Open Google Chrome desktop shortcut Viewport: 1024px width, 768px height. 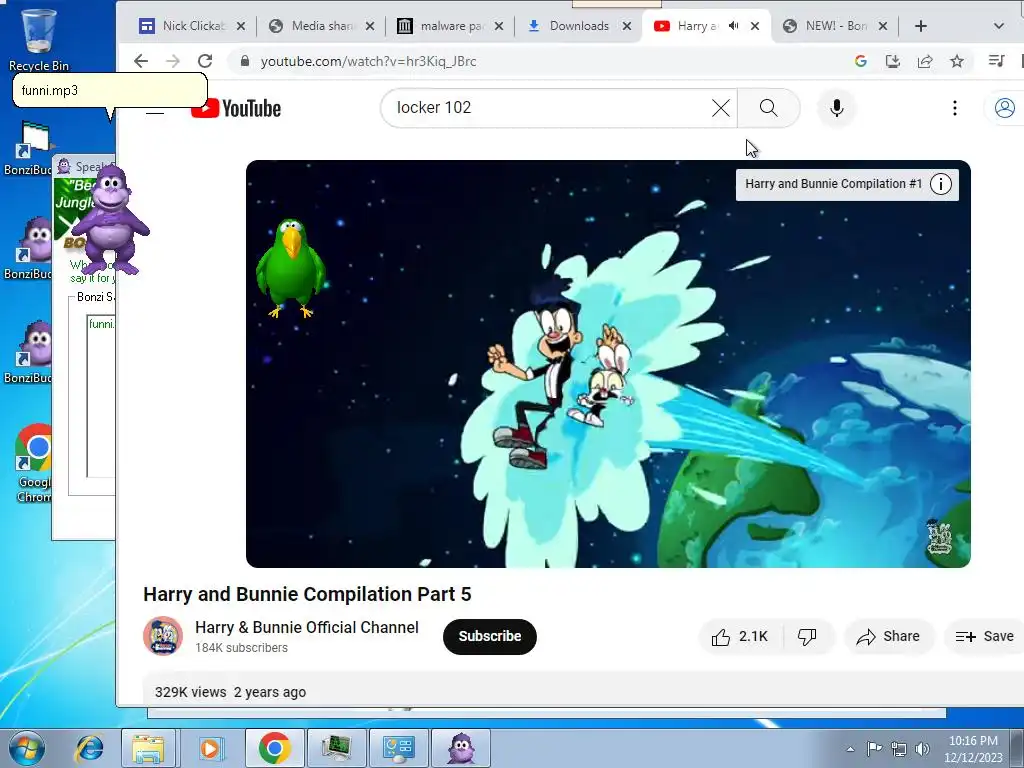(x=33, y=464)
